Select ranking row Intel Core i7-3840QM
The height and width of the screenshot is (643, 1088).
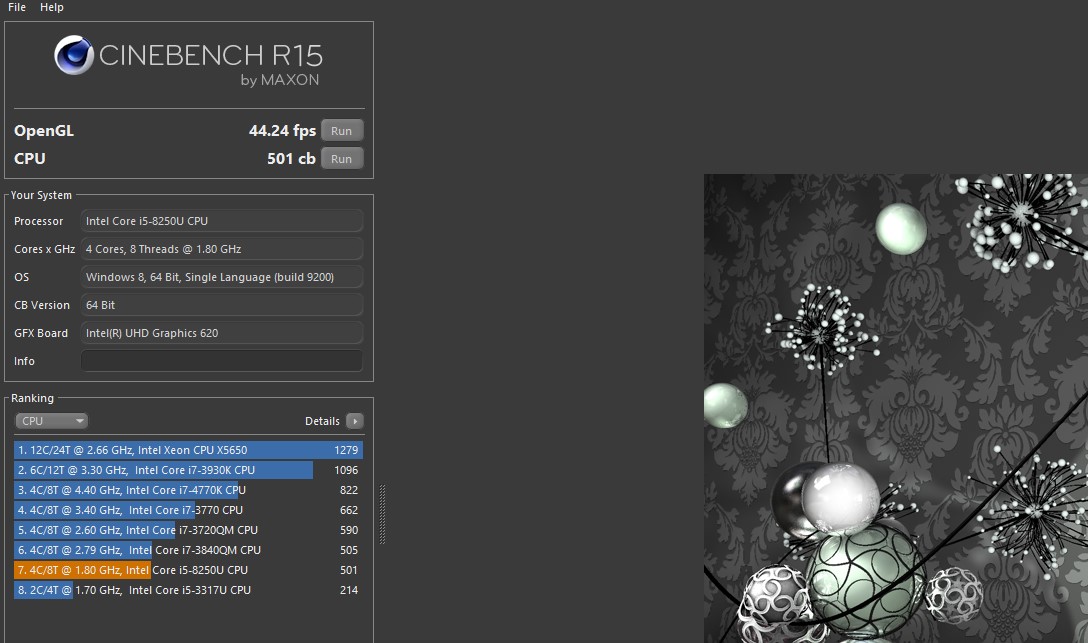[188, 550]
